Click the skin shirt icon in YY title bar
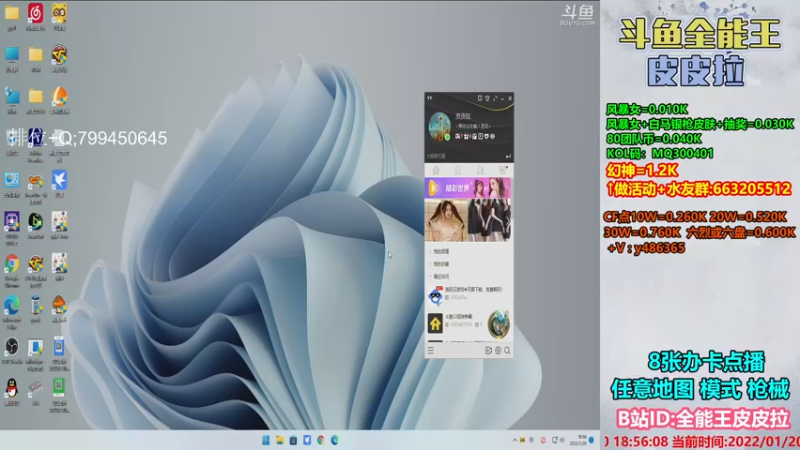800x450 pixels. point(487,98)
